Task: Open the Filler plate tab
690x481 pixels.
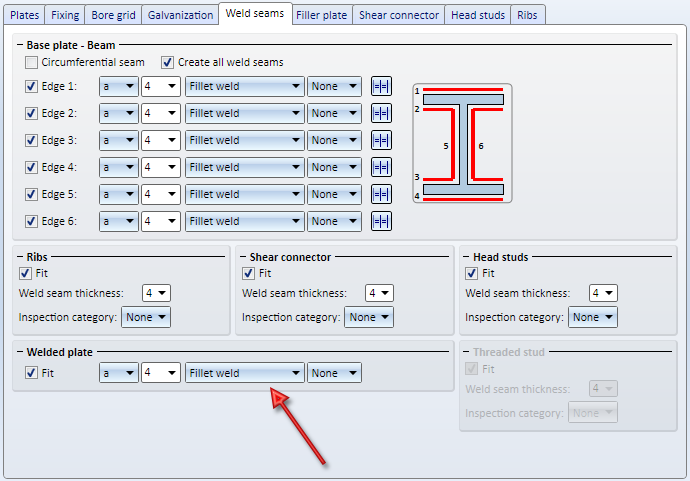Action: 321,15
